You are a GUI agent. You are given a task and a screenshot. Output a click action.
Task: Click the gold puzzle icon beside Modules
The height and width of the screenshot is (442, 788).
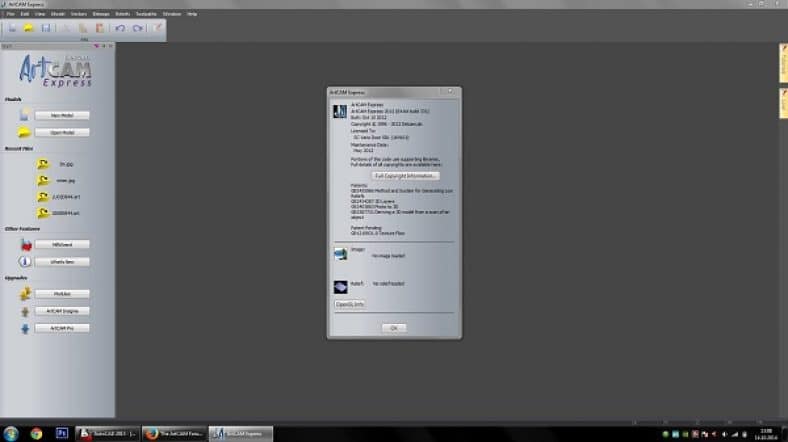tap(25, 293)
